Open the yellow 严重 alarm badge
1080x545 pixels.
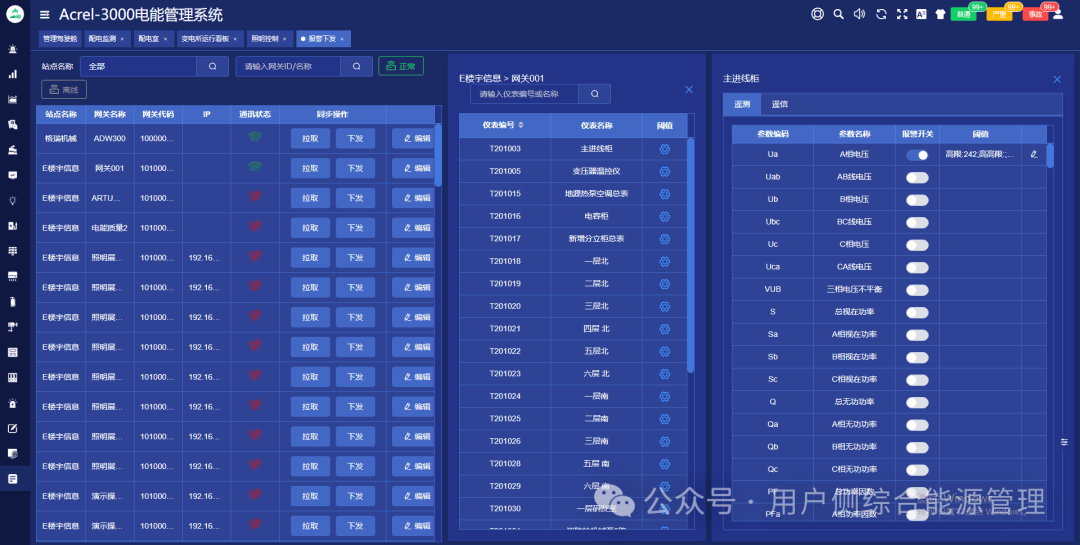[999, 14]
